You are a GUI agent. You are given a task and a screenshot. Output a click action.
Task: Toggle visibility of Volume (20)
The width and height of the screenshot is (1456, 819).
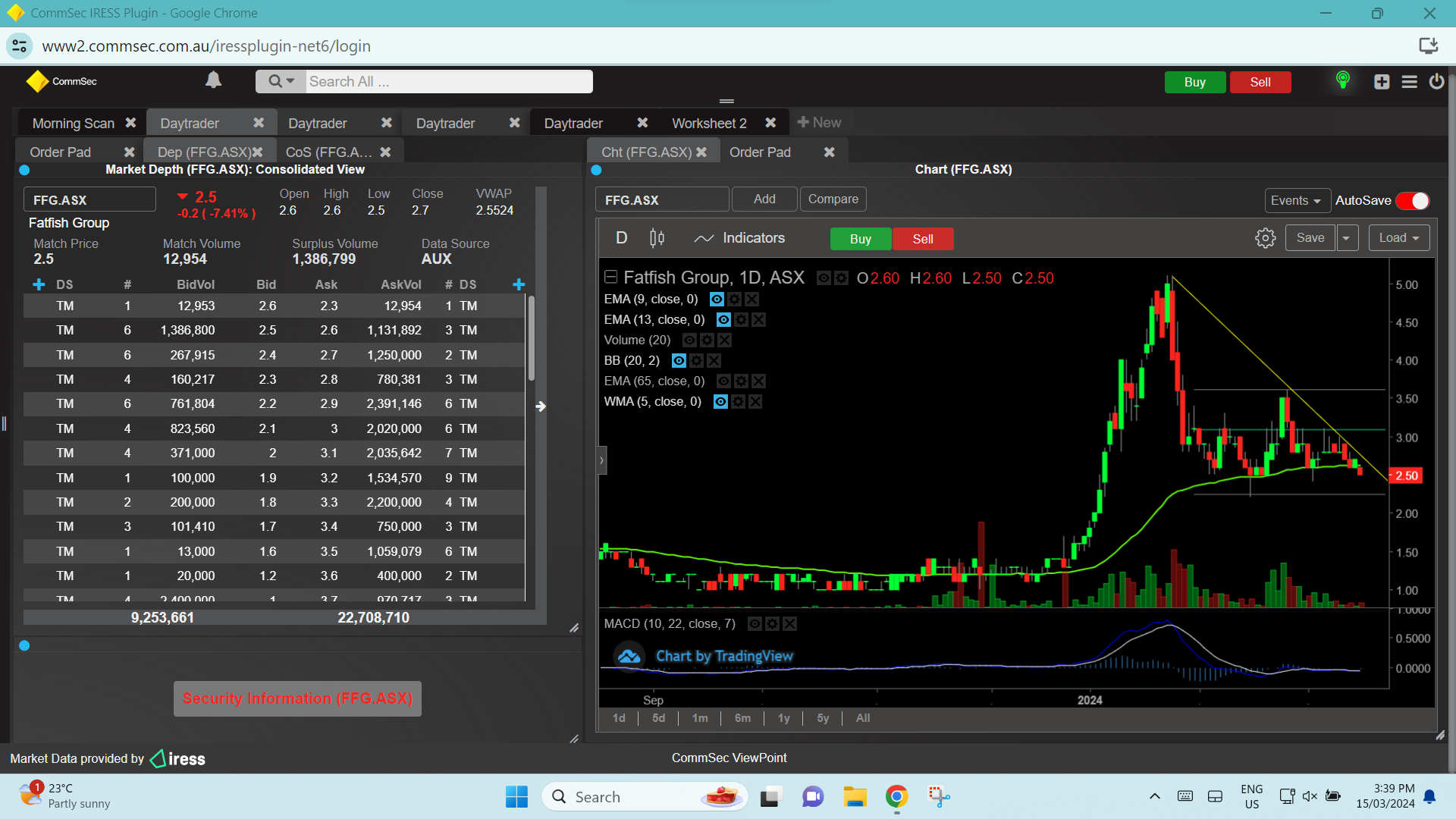[689, 340]
